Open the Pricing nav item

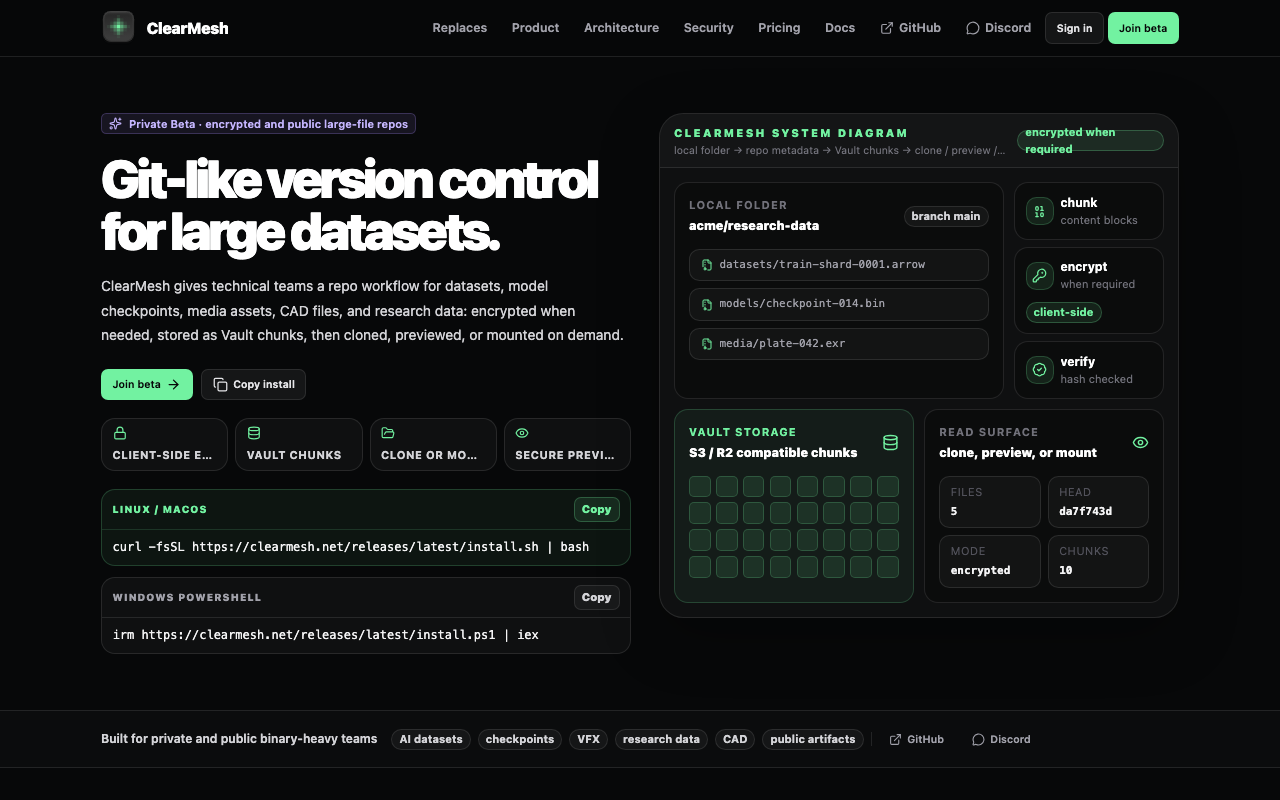coord(779,28)
